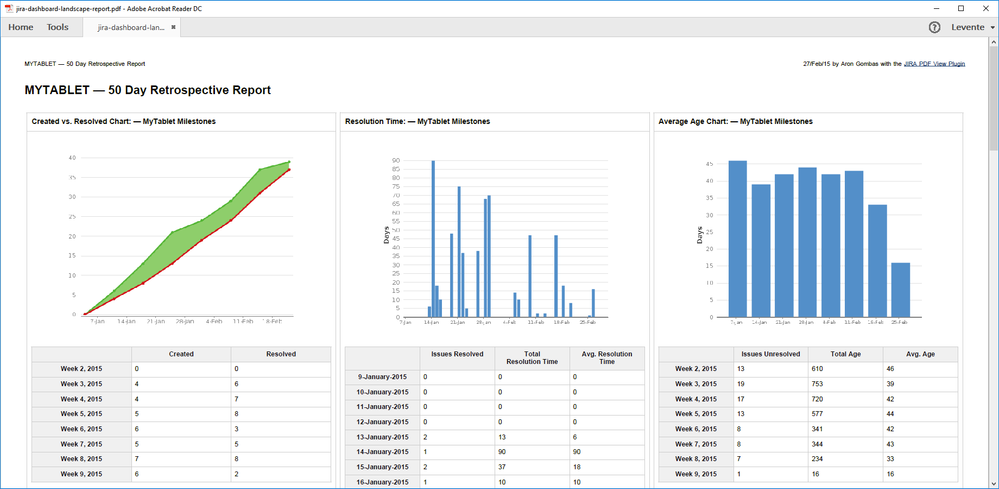Select the jira-dashboard-lan... document tab
Viewport: 999px width, 489px height.
(x=131, y=27)
